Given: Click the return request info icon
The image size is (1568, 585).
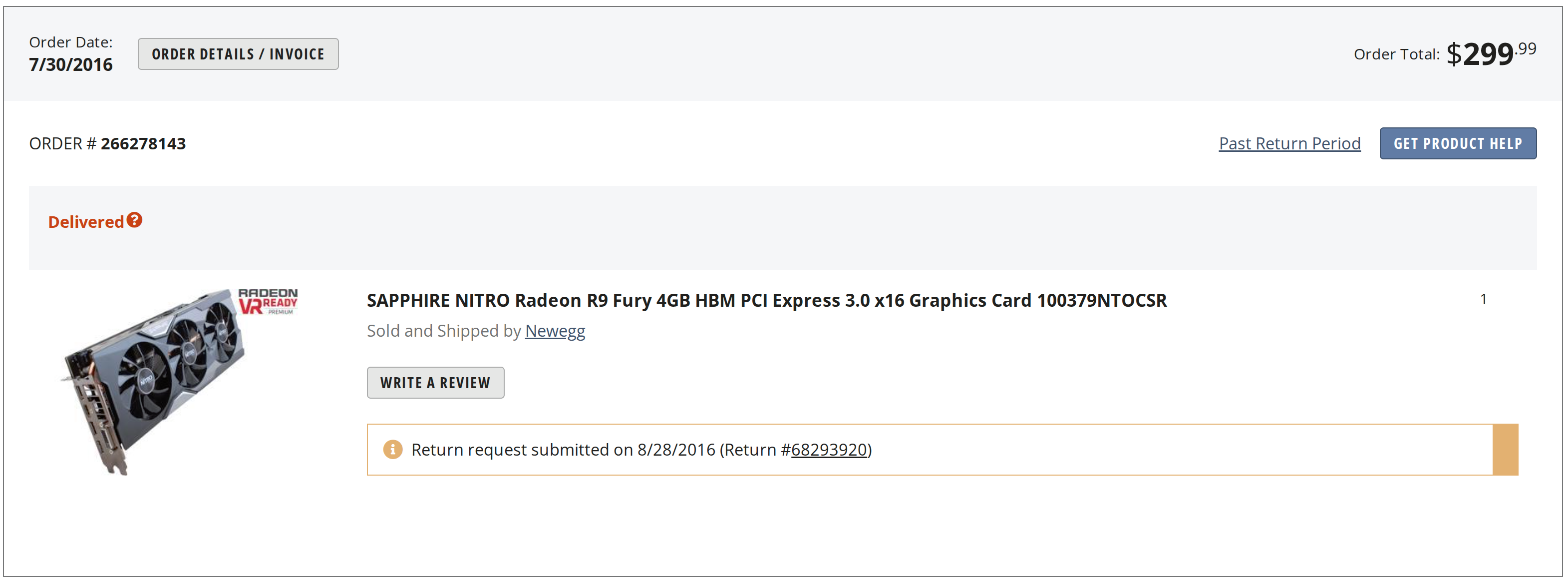Looking at the screenshot, I should 392,450.
